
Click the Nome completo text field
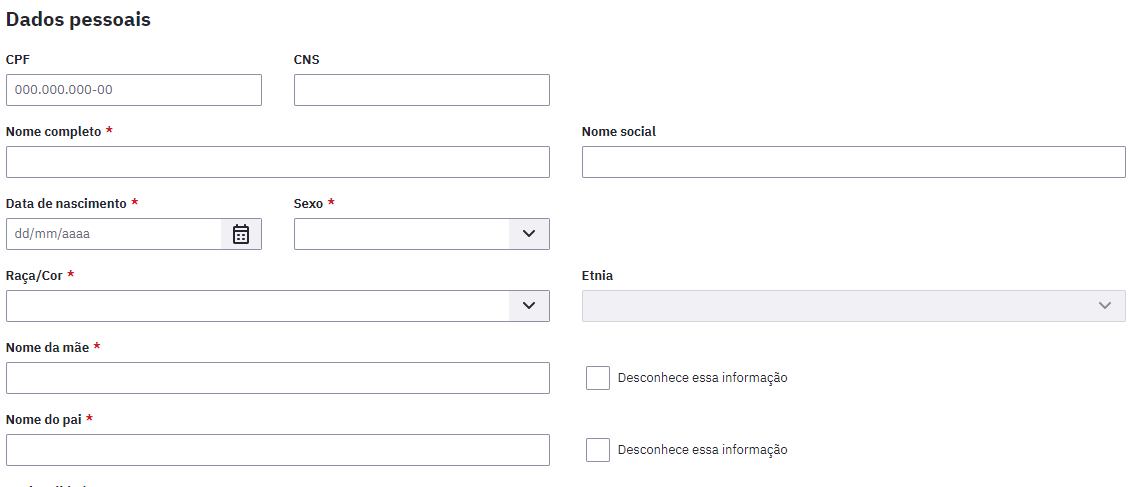pyautogui.click(x=277, y=162)
